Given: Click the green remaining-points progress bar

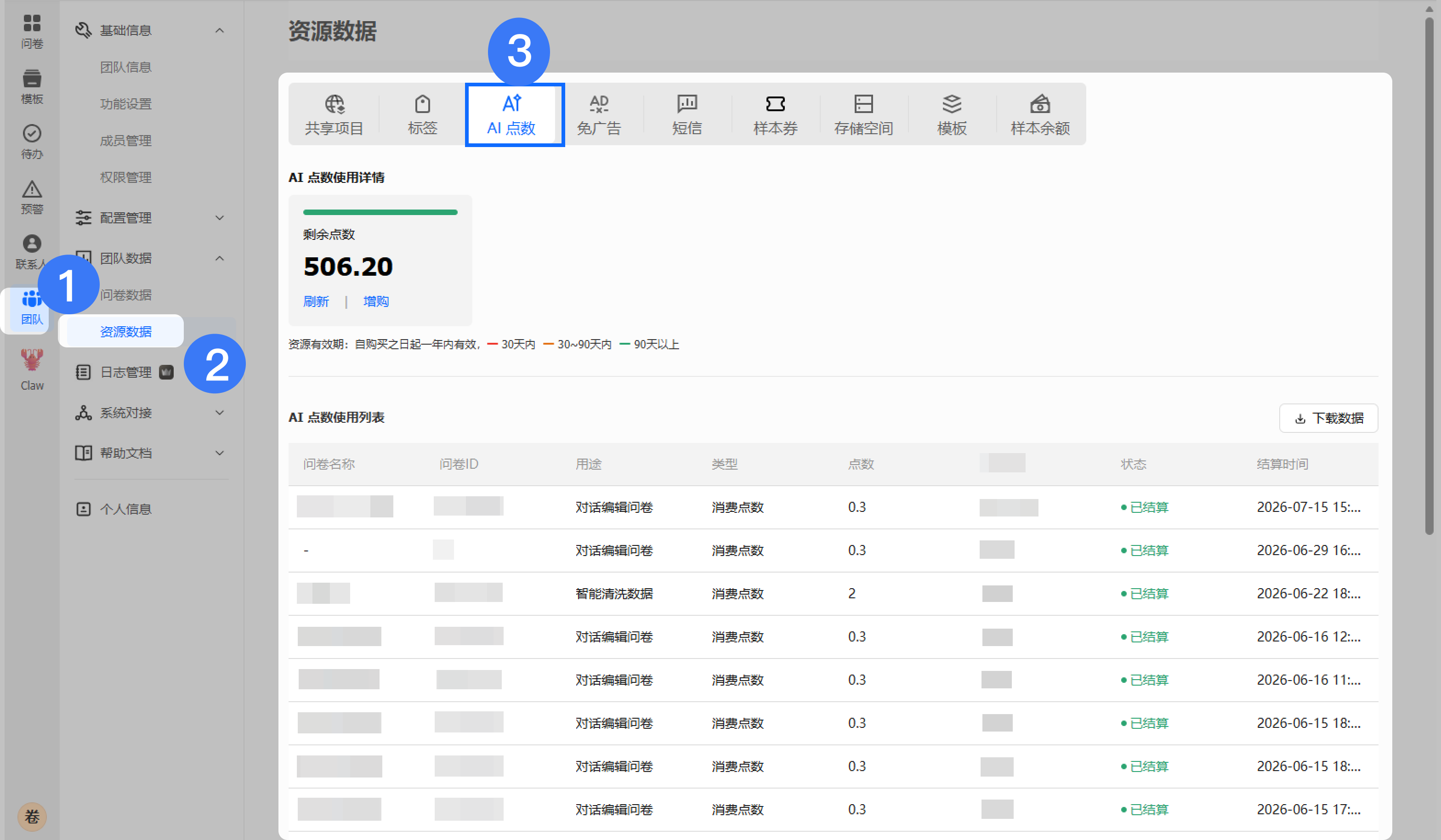Looking at the screenshot, I should coord(380,212).
